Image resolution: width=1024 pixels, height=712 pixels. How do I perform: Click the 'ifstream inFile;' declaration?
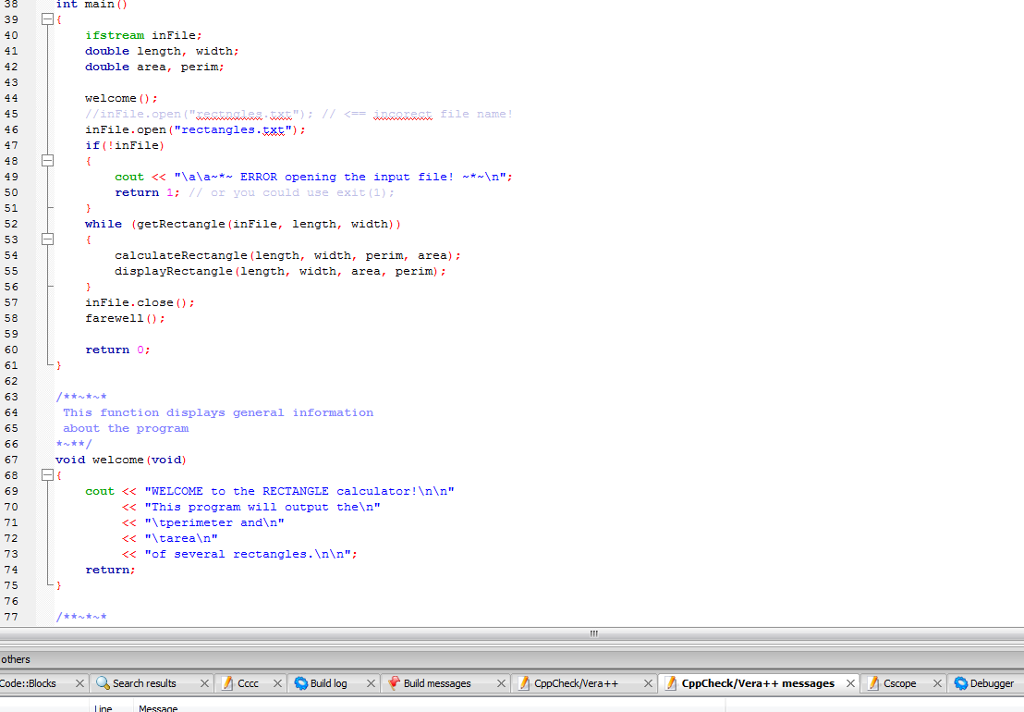tap(144, 35)
